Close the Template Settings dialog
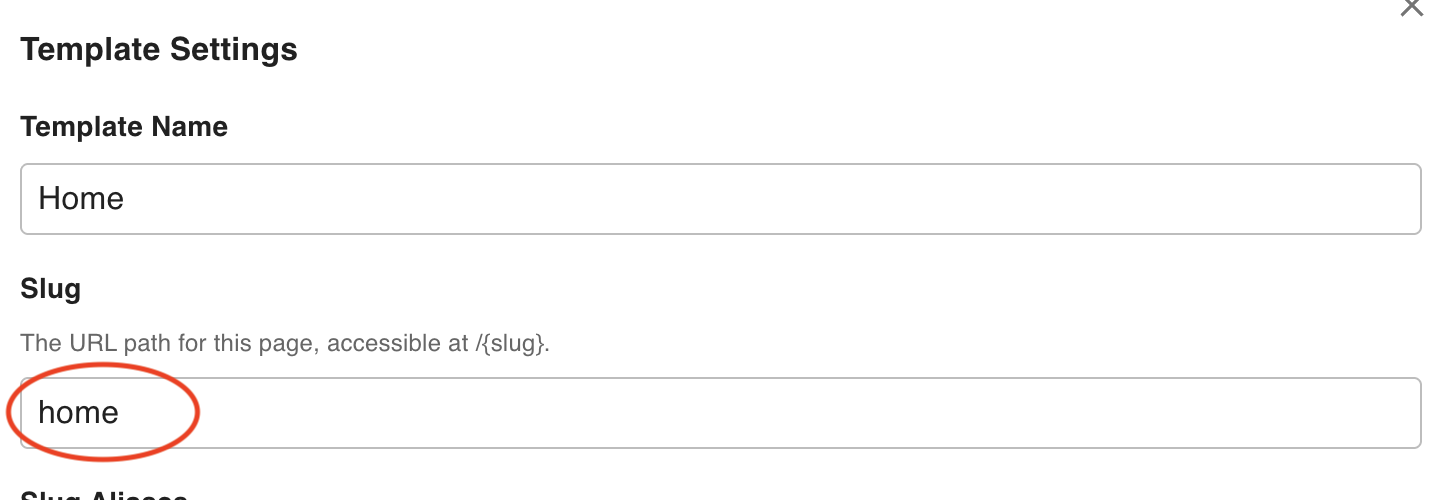This screenshot has height=500, width=1446. click(x=1411, y=8)
